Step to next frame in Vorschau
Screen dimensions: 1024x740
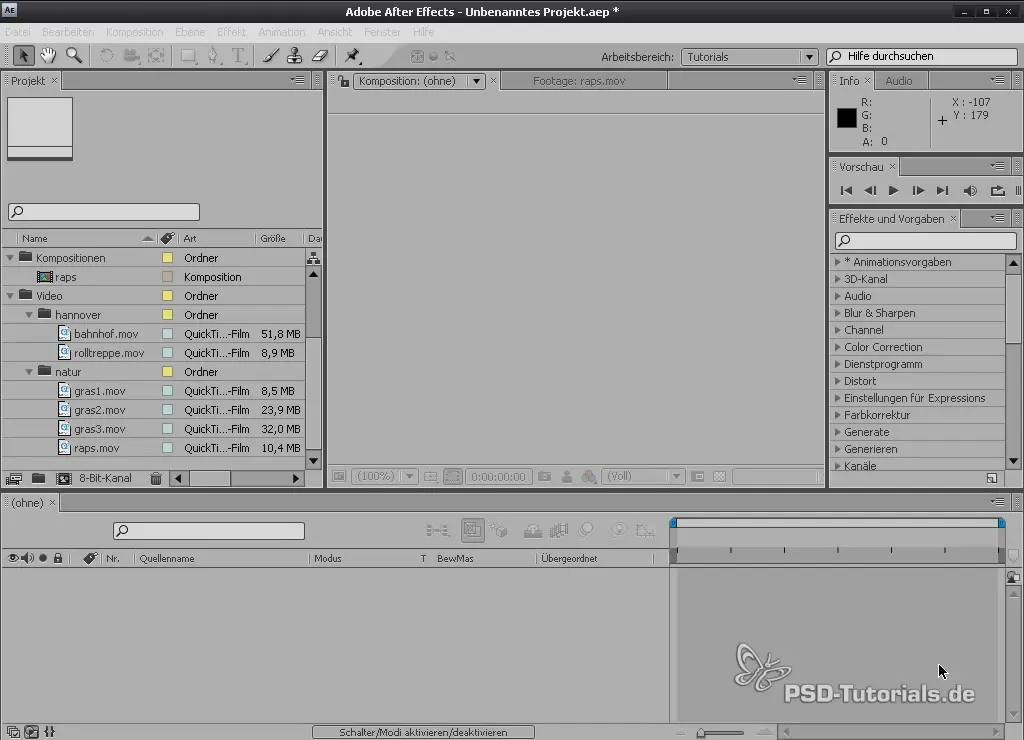tap(918, 191)
